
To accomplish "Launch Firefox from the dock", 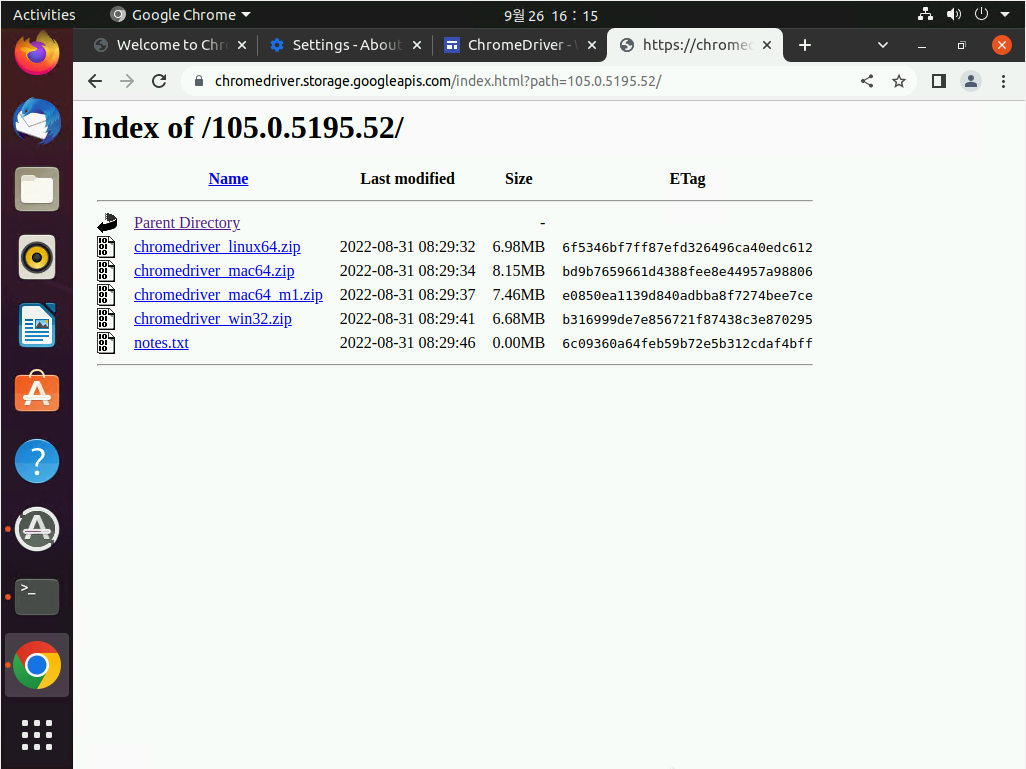I will coord(36,53).
